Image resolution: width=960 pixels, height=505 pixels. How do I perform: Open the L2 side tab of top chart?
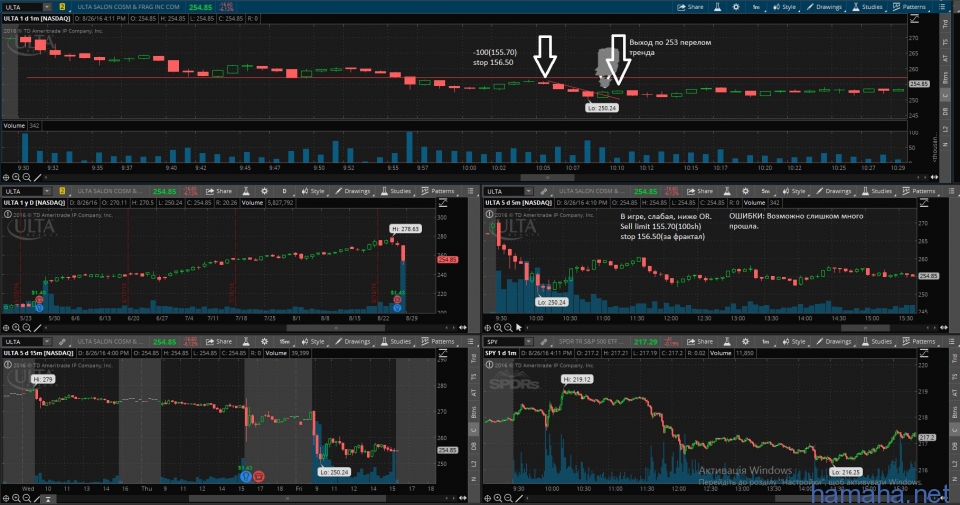coord(945,129)
